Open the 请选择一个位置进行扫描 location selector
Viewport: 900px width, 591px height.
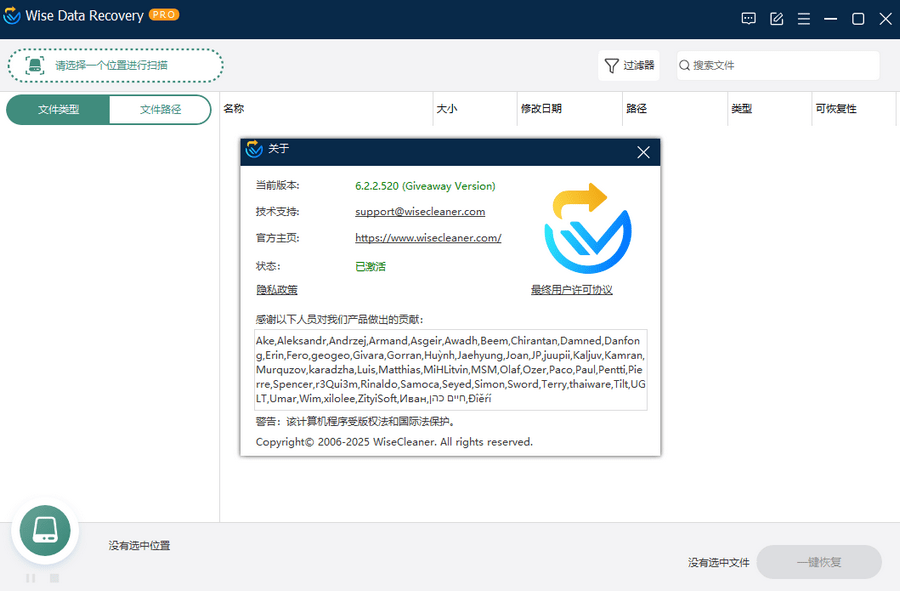(x=115, y=65)
